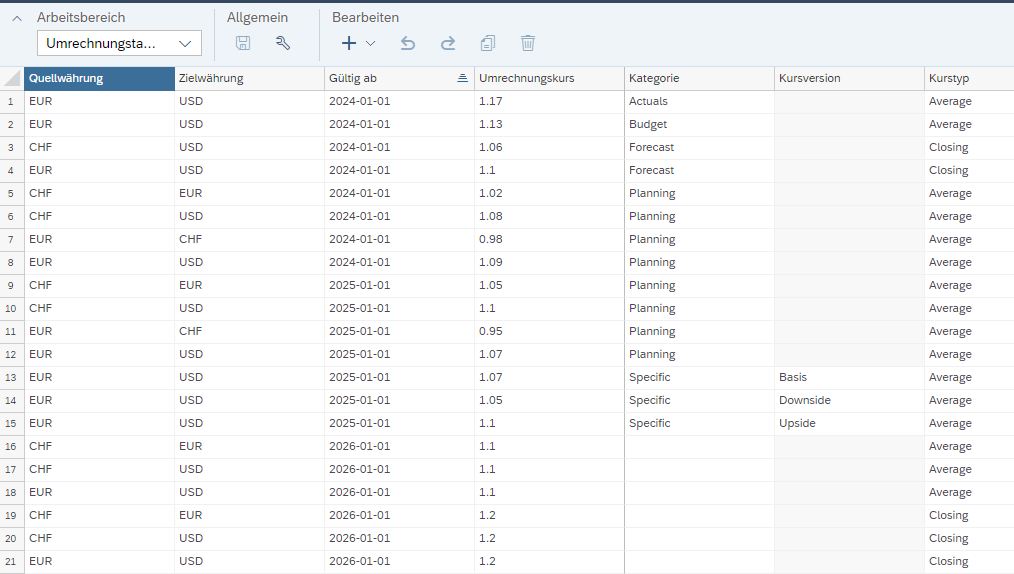Screen dimensions: 1014x574
Task: Click rate value 1.06 in row 3
Action: point(549,147)
